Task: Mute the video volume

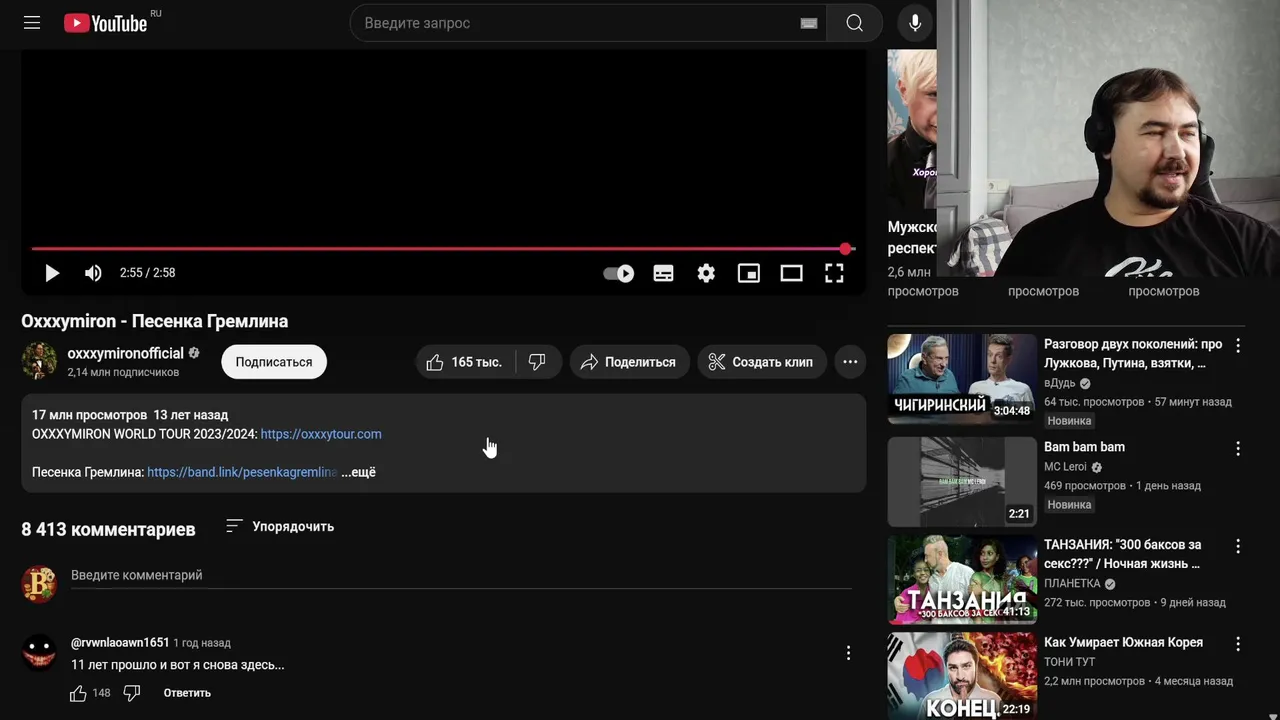Action: pyautogui.click(x=93, y=273)
